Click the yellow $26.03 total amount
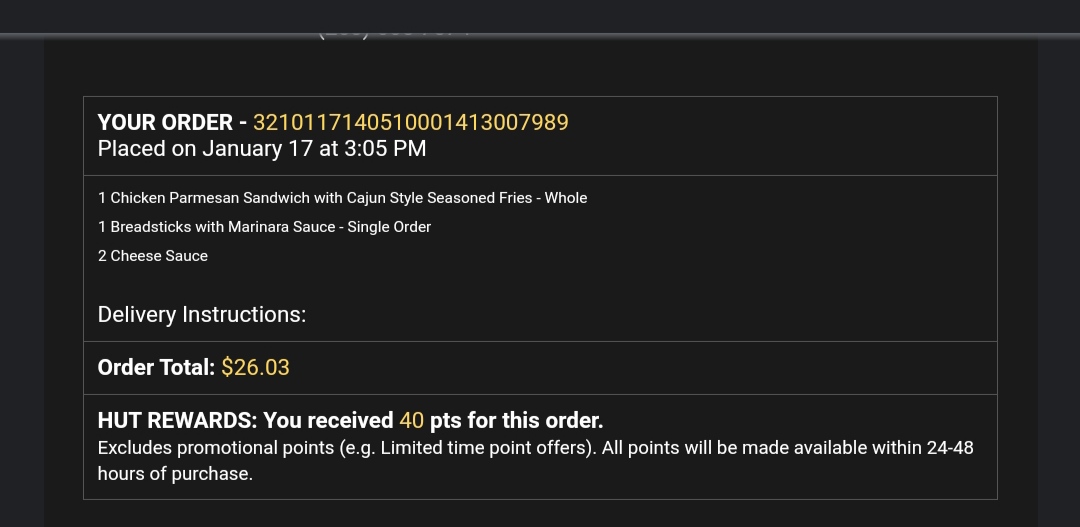Image resolution: width=1080 pixels, height=527 pixels. [x=255, y=367]
